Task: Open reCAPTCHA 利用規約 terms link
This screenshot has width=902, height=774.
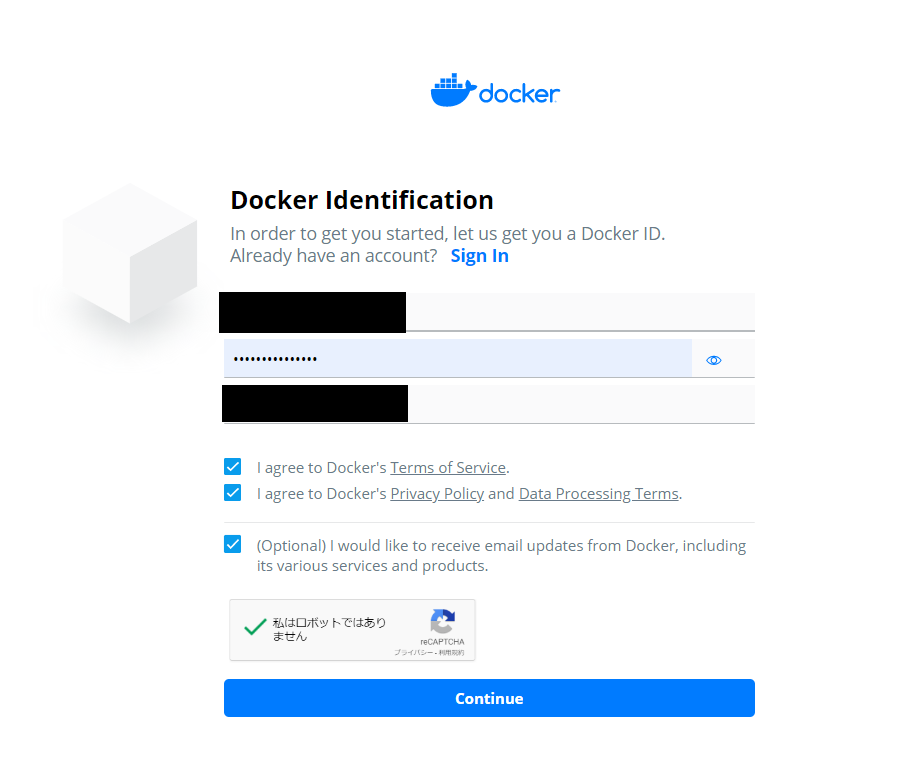Action: point(452,653)
